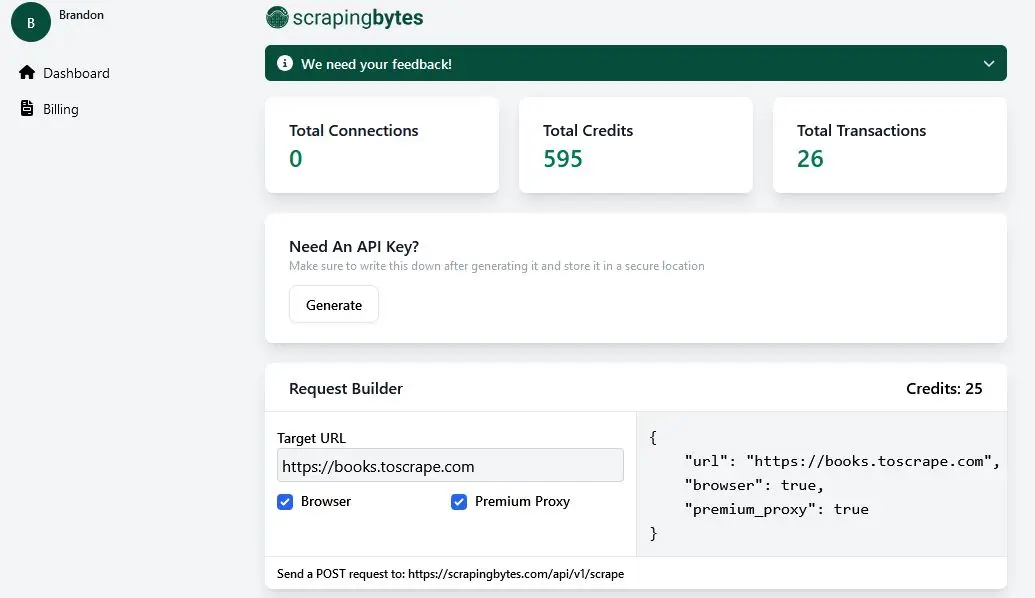Open the Dashboard menu item
Image resolution: width=1035 pixels, height=598 pixels.
click(x=76, y=73)
